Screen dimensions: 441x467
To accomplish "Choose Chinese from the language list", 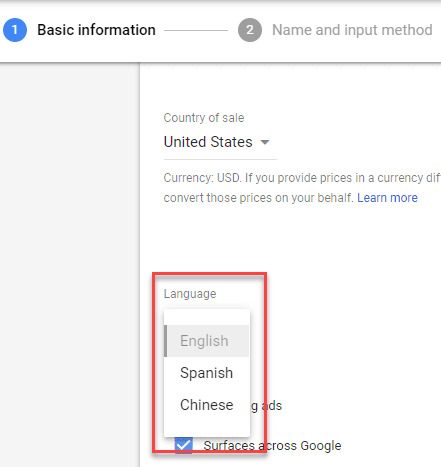I will pos(207,405).
